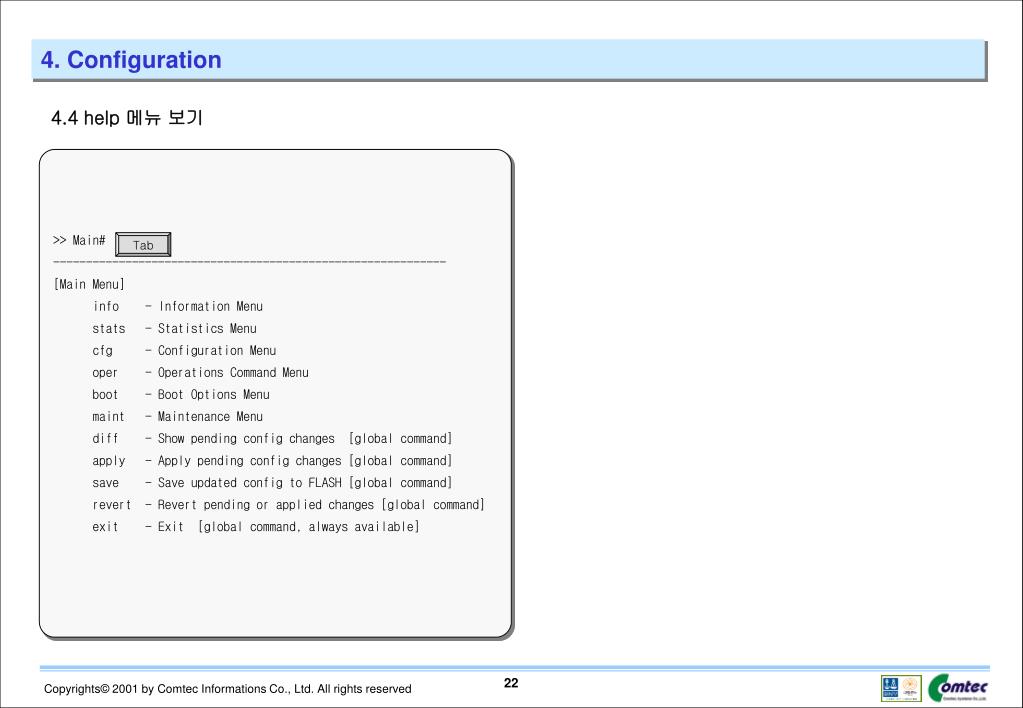Select the "boot" command text
1023x708 pixels.
104,395
